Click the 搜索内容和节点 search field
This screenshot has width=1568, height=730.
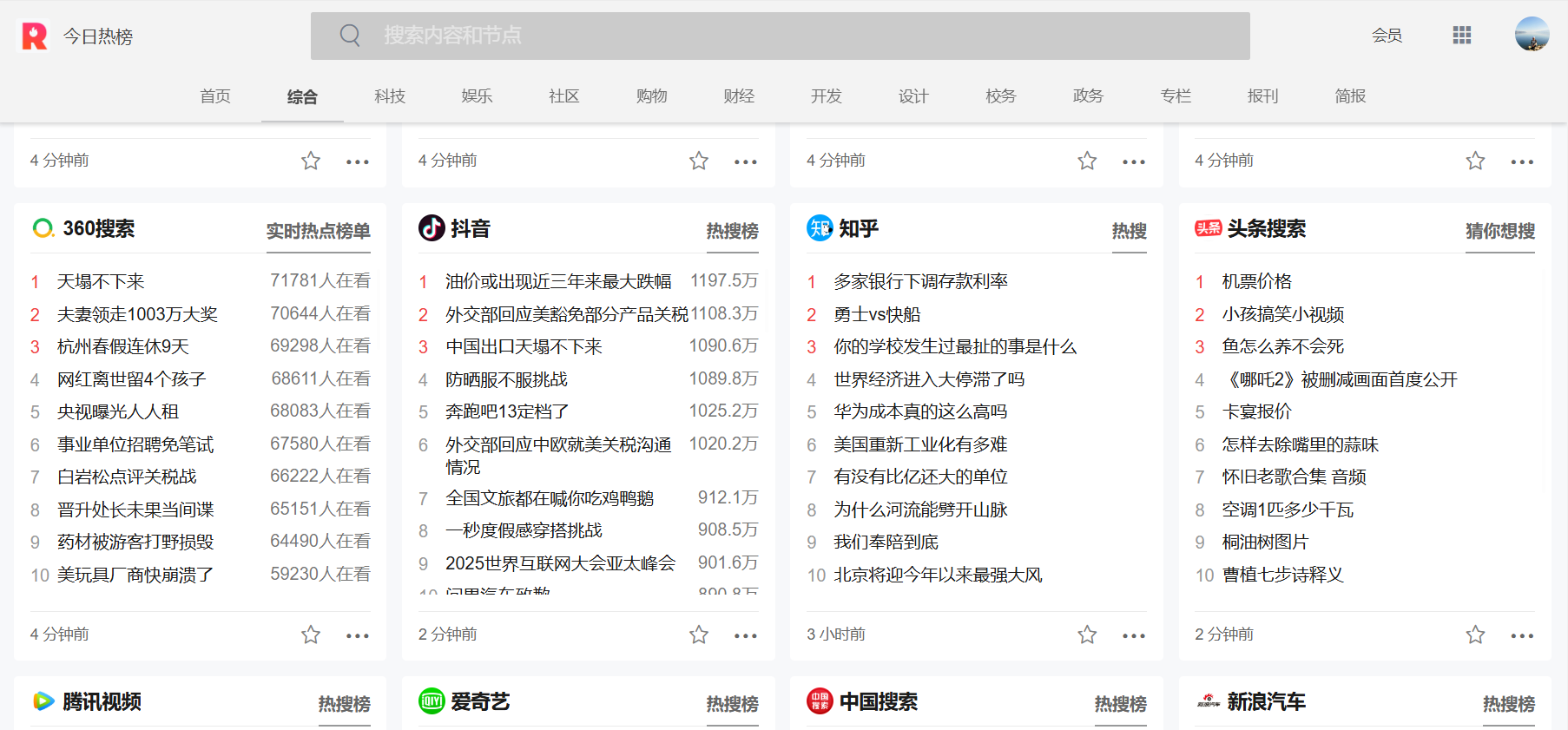[780, 36]
